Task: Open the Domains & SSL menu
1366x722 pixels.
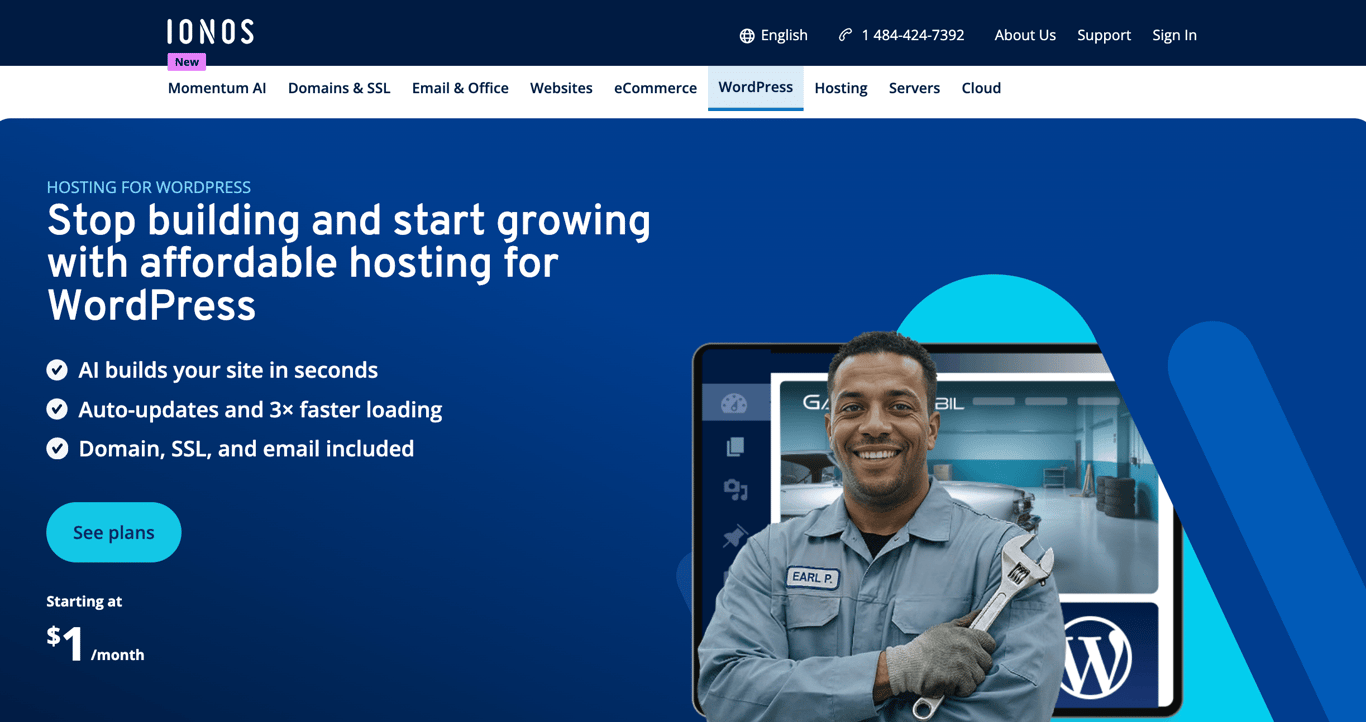Action: (339, 88)
